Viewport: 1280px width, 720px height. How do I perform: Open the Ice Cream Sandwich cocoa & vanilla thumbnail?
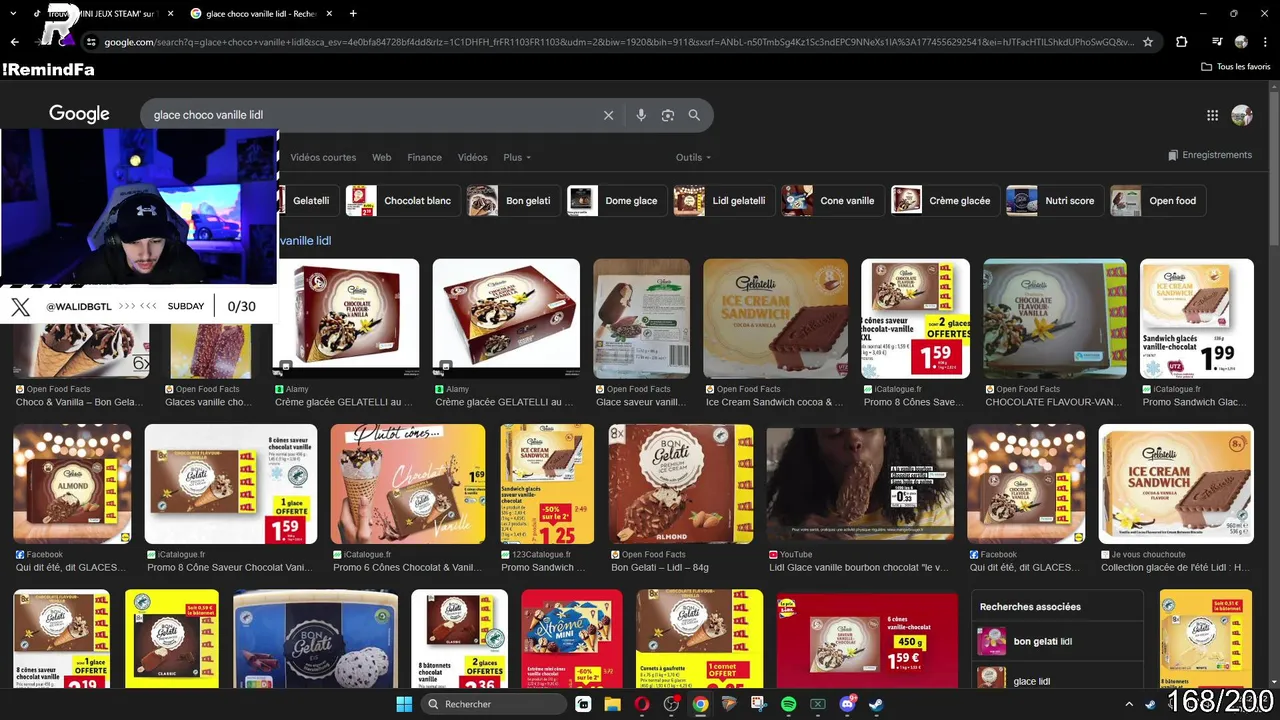pyautogui.click(x=775, y=318)
